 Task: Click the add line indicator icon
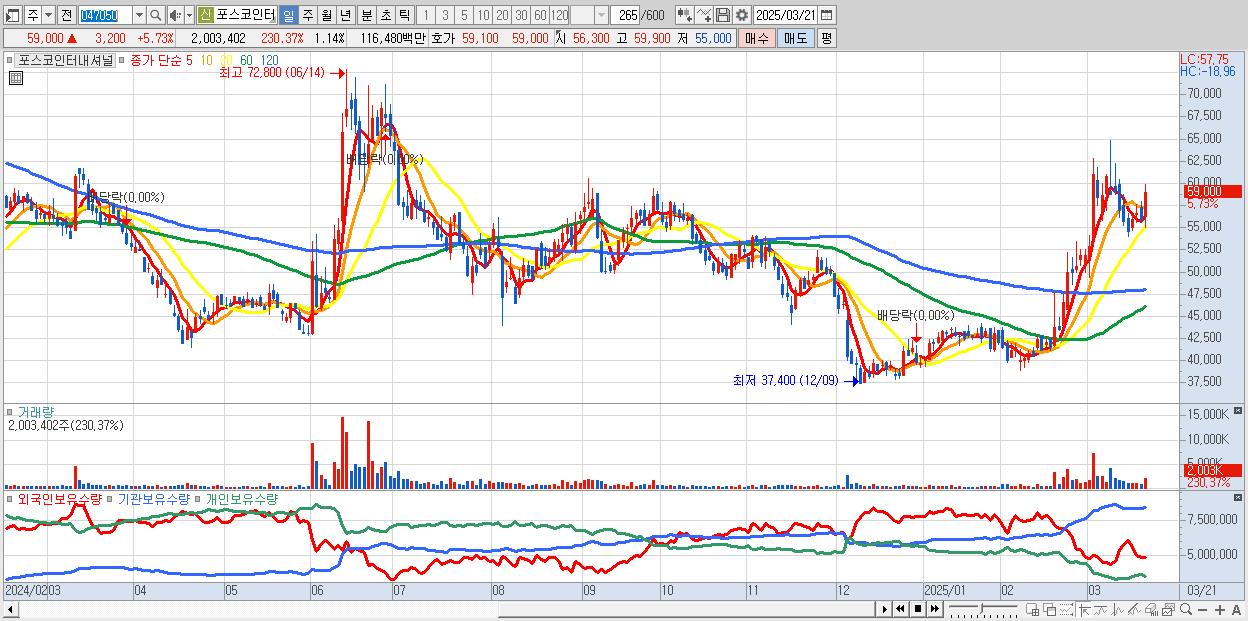pos(704,15)
